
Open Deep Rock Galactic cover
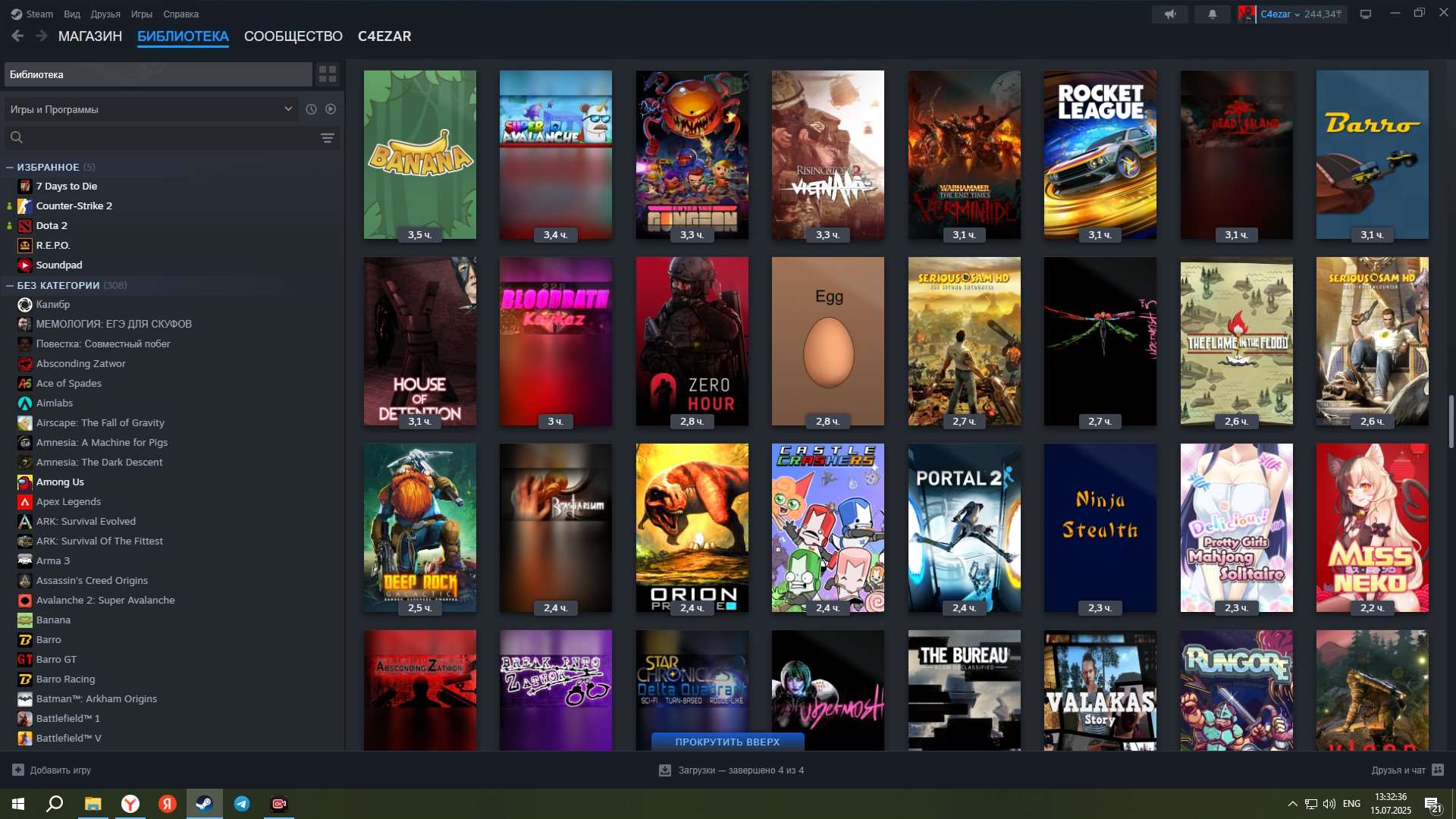coord(420,528)
